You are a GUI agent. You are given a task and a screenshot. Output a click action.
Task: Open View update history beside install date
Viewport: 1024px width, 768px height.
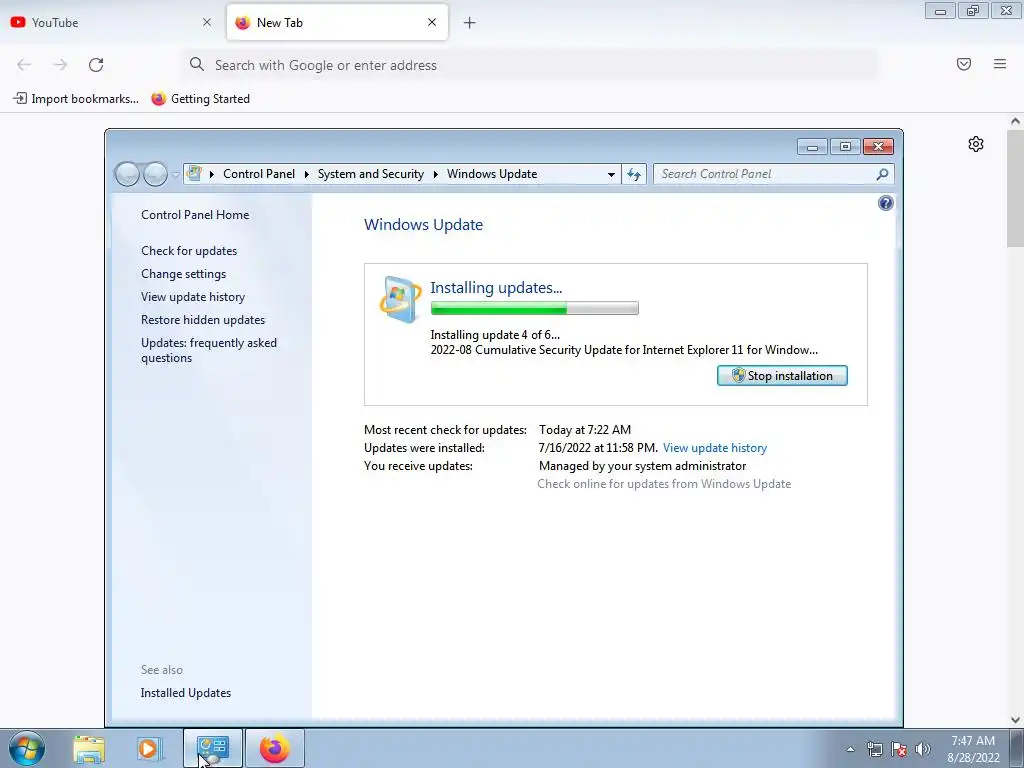pos(714,448)
